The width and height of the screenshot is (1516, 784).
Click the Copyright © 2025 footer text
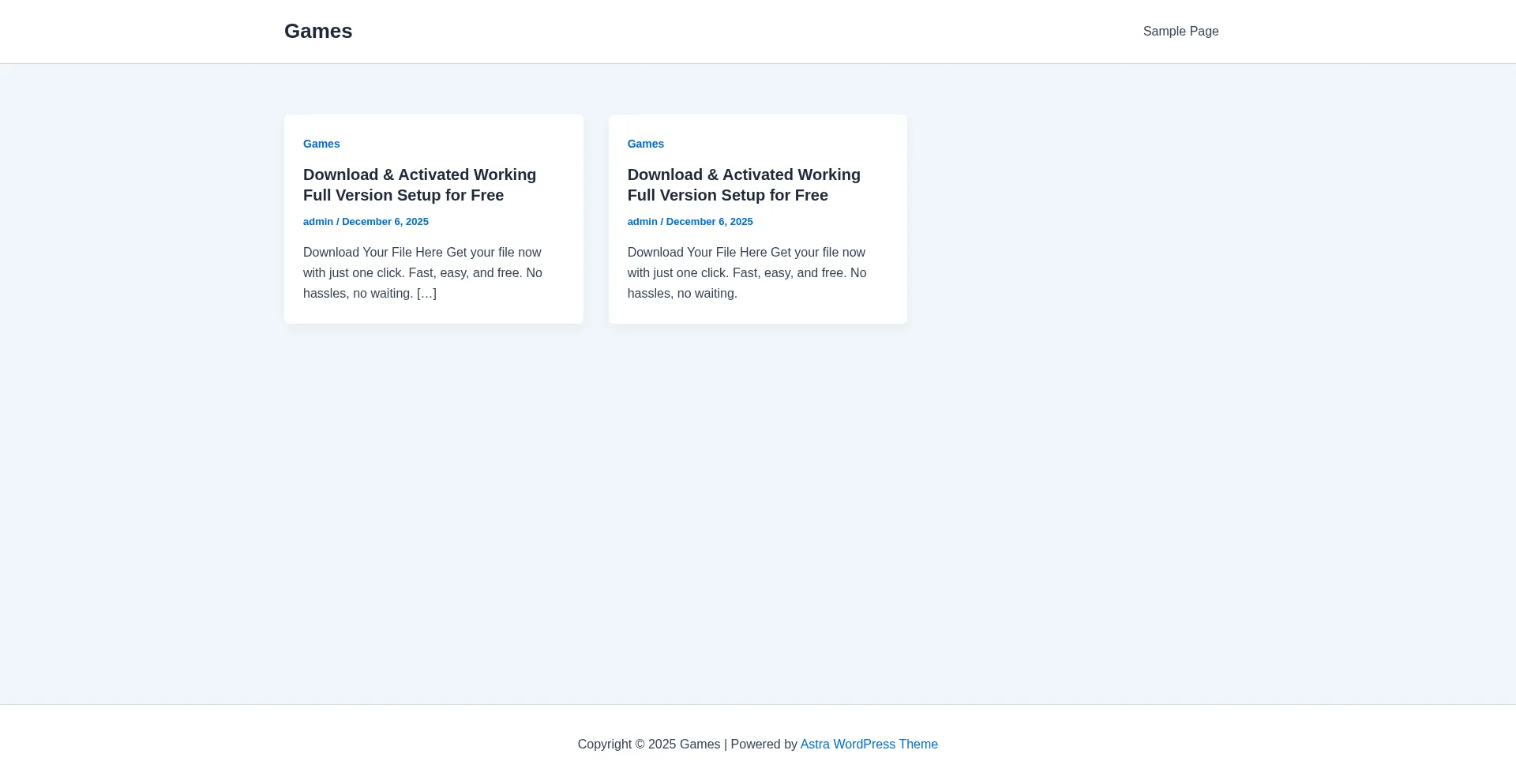pos(627,745)
